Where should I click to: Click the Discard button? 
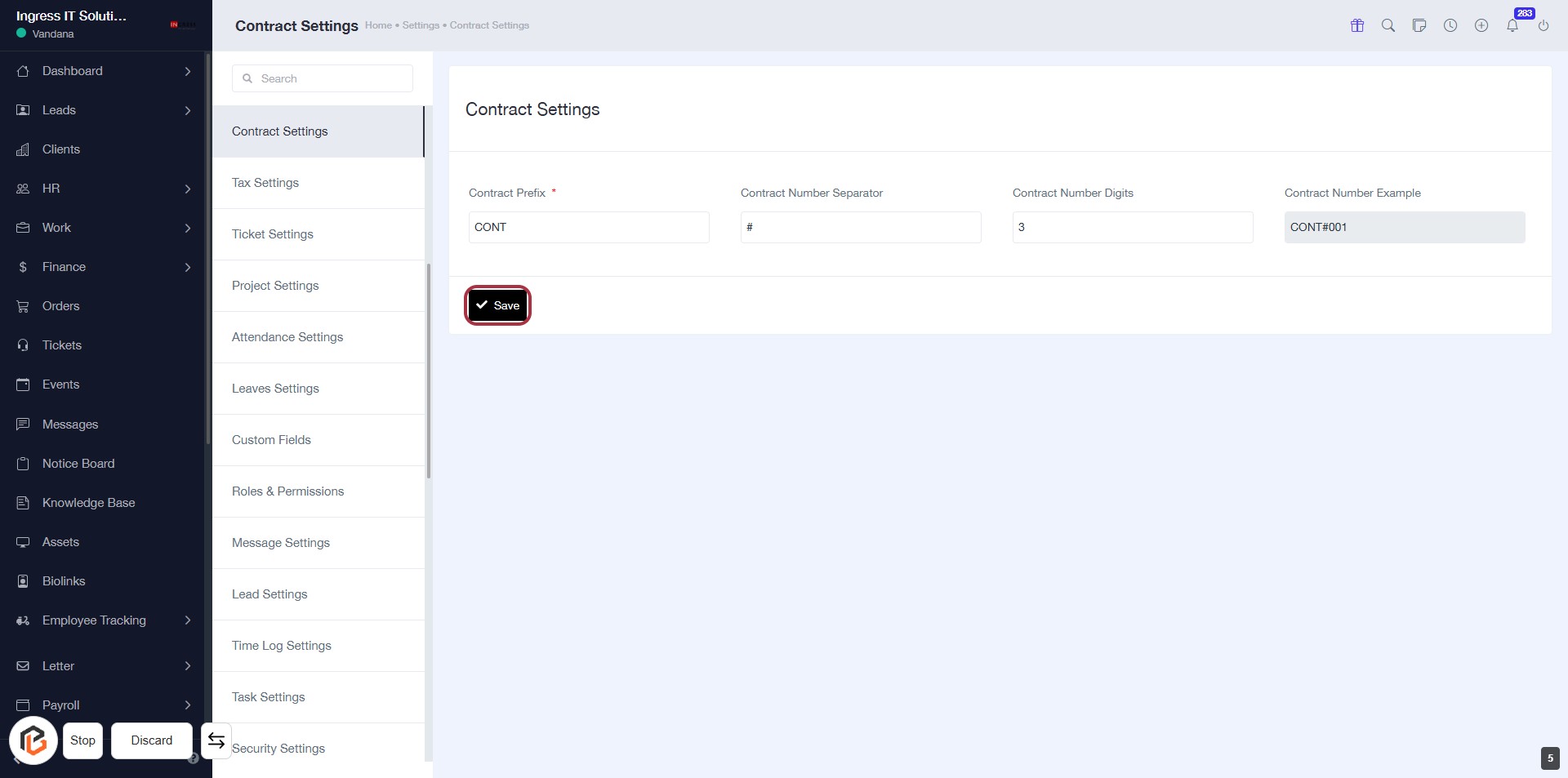[x=152, y=740]
